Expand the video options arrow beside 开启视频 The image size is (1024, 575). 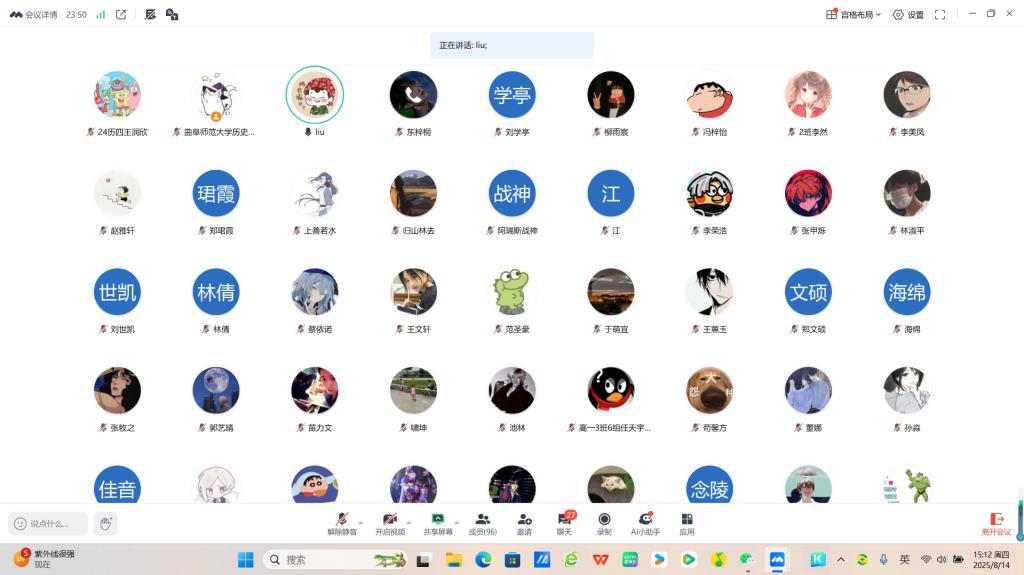tap(409, 522)
